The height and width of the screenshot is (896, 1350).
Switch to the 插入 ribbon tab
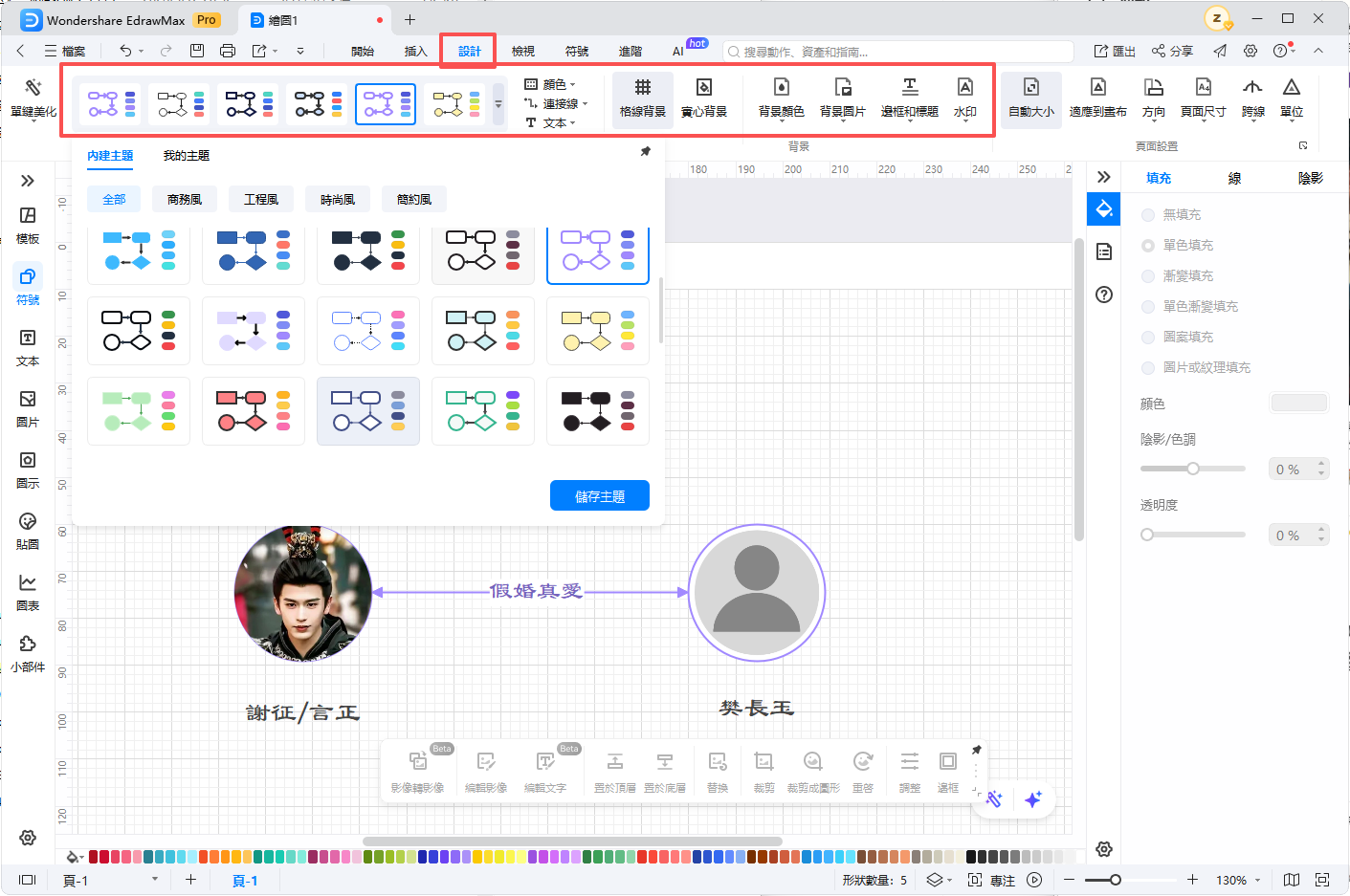415,52
